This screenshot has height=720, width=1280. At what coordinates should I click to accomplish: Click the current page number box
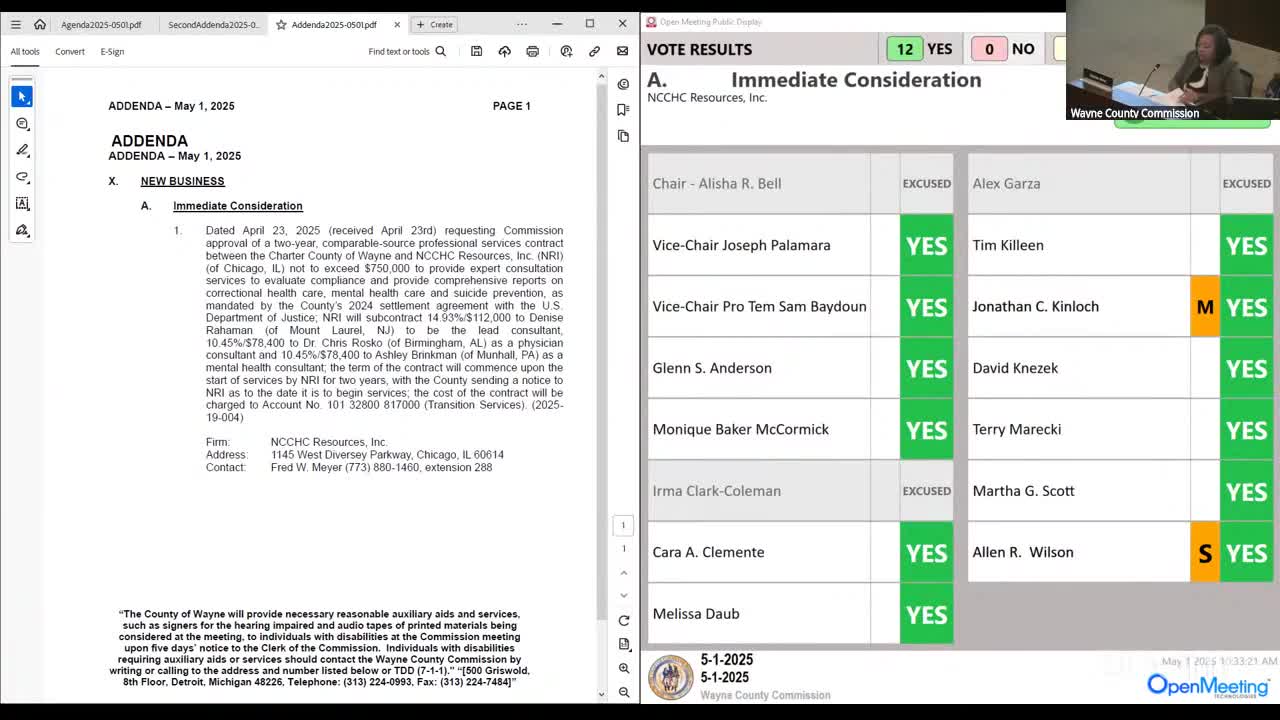tap(623, 525)
